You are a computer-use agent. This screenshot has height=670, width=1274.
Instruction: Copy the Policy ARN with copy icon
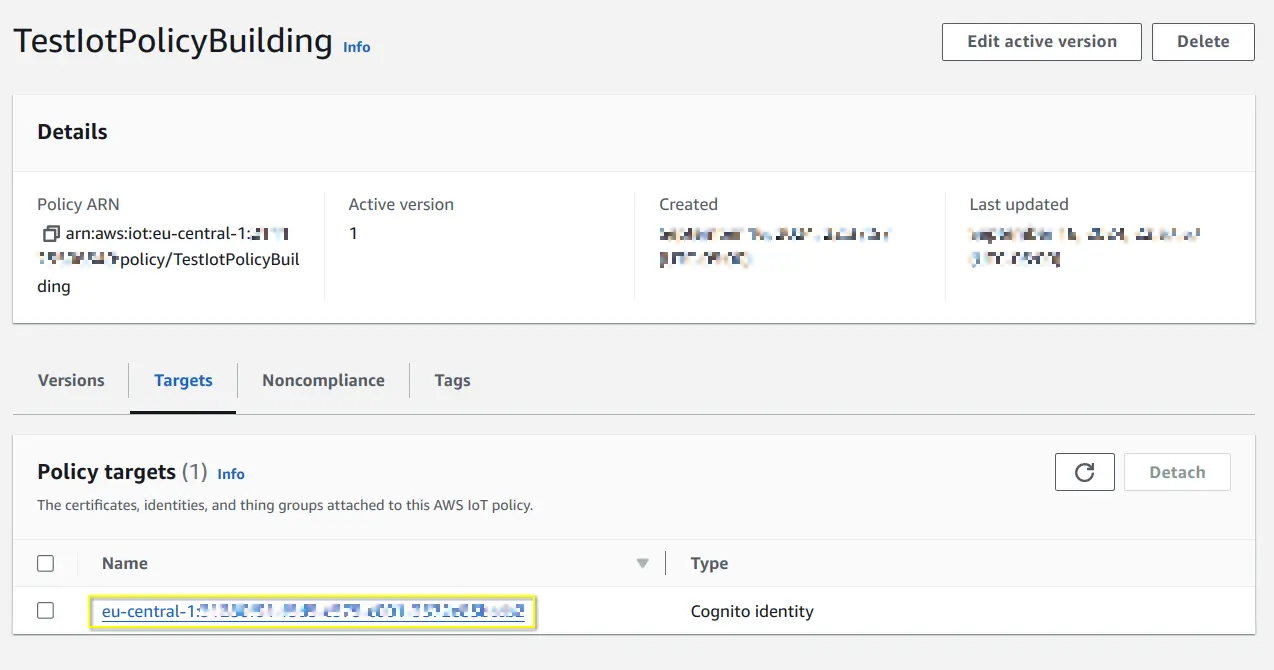point(51,234)
